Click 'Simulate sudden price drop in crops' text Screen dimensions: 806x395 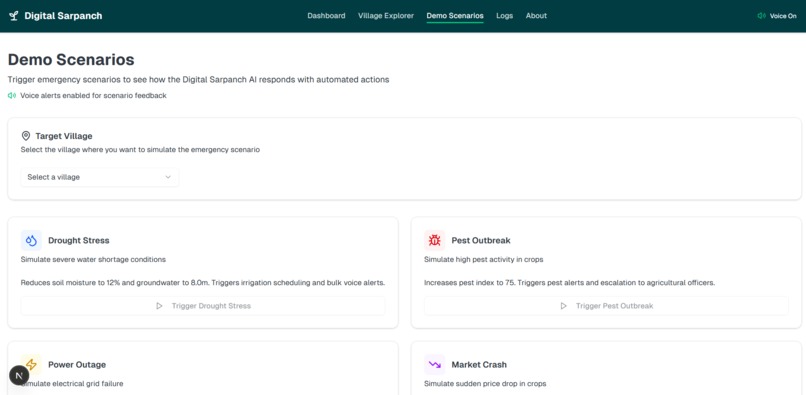tap(485, 384)
